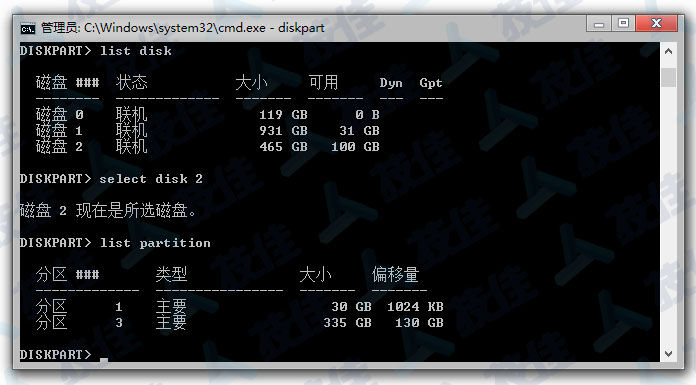
Task: Click the 'list disk' command text
Action: (135, 51)
